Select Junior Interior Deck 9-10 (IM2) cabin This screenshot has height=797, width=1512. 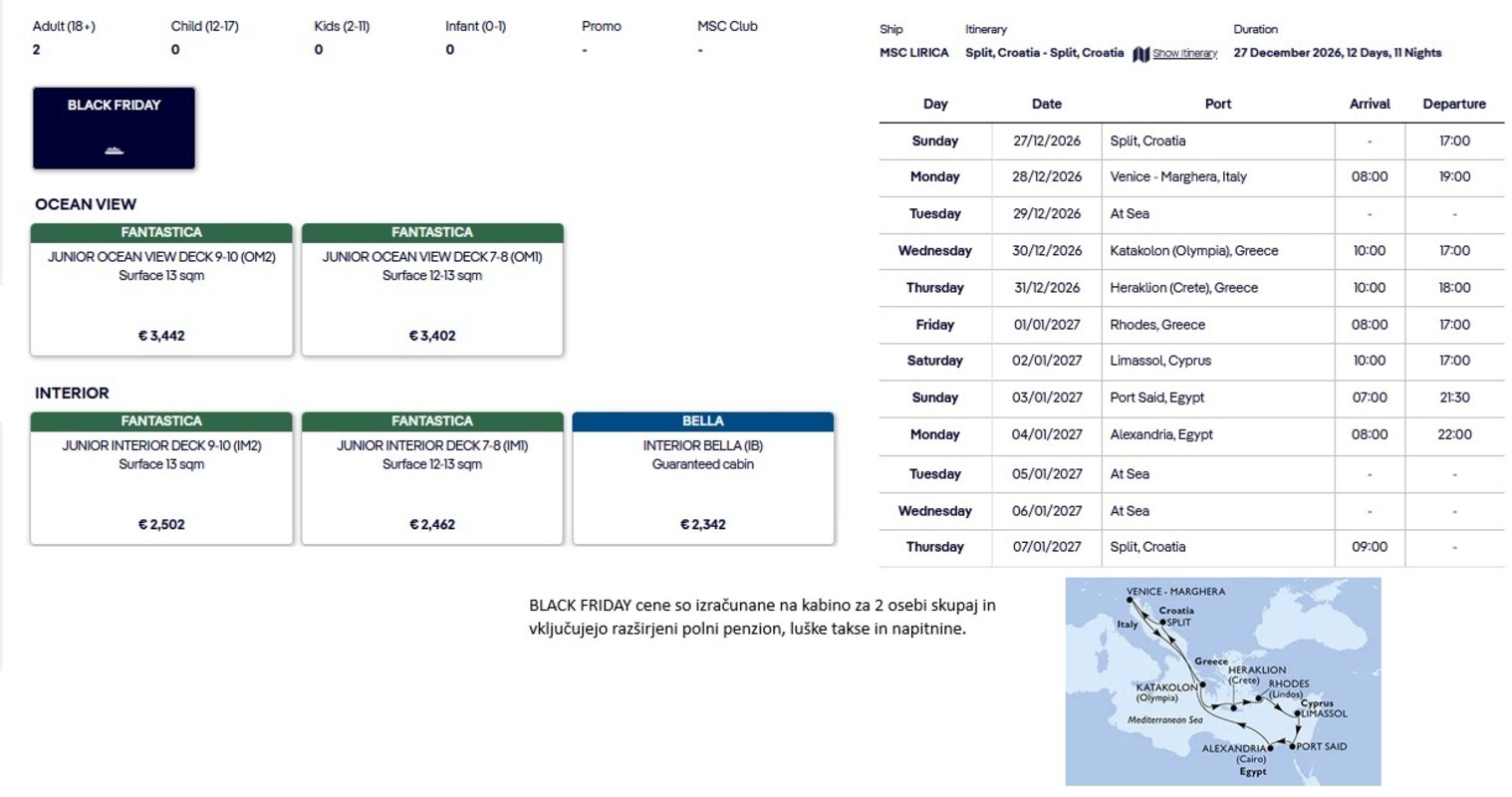pos(161,478)
